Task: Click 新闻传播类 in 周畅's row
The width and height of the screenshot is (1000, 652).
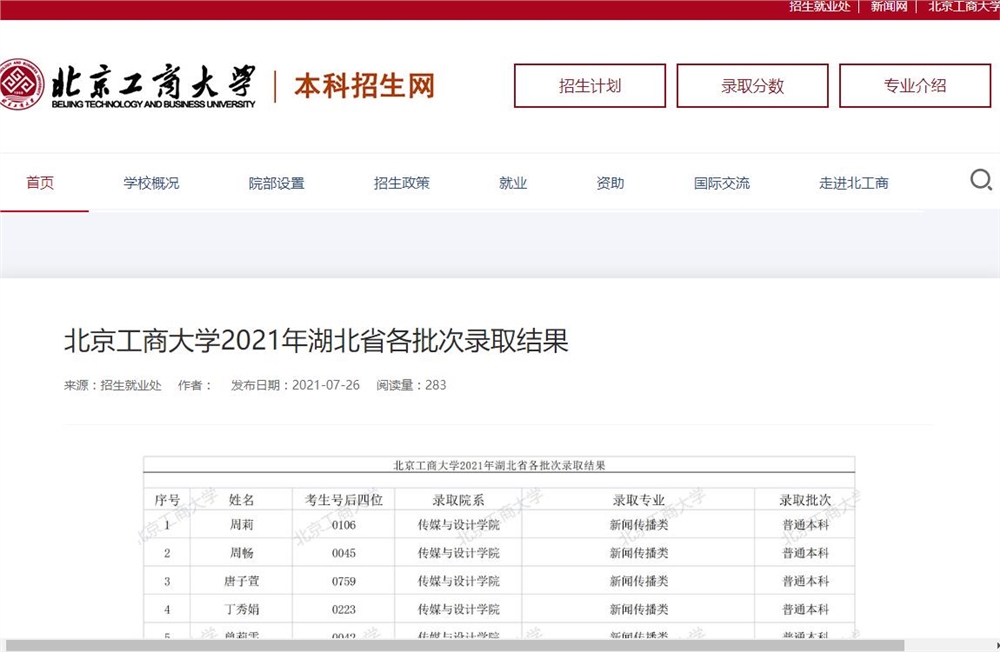Action: point(639,553)
